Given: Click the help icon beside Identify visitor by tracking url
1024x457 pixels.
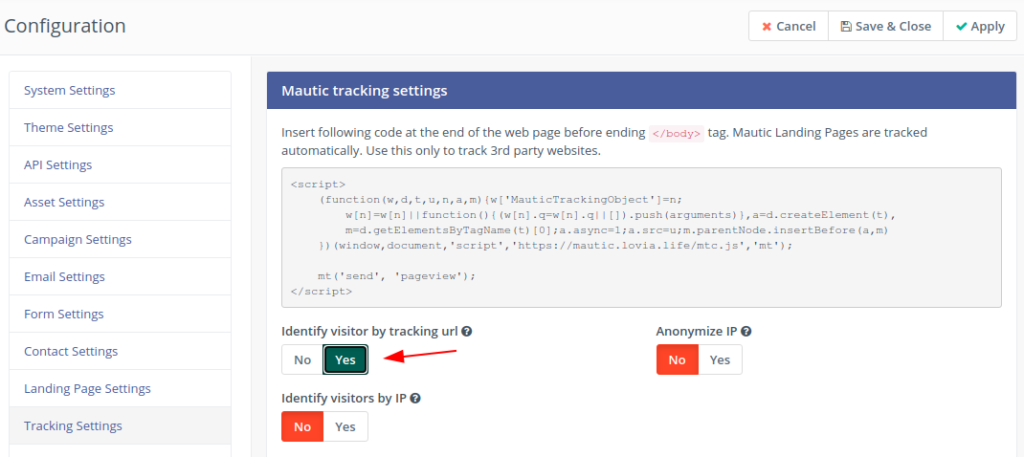Looking at the screenshot, I should 466,332.
